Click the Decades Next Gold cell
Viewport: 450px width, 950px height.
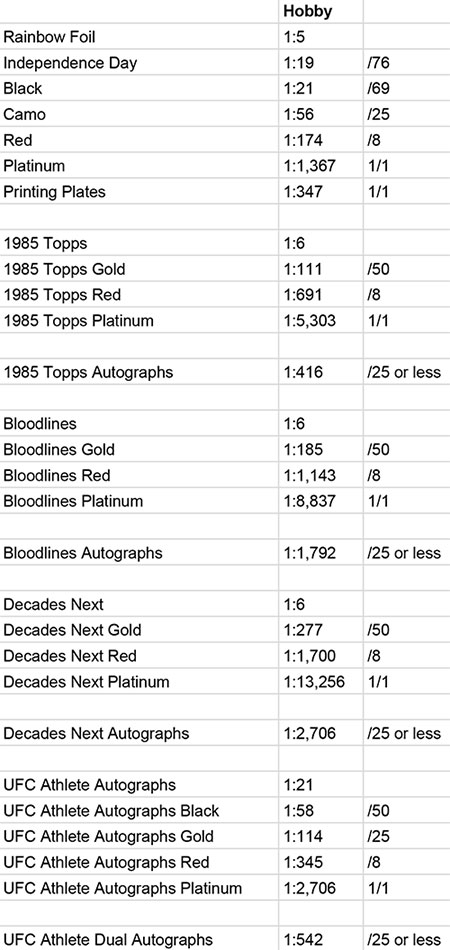tap(139, 629)
